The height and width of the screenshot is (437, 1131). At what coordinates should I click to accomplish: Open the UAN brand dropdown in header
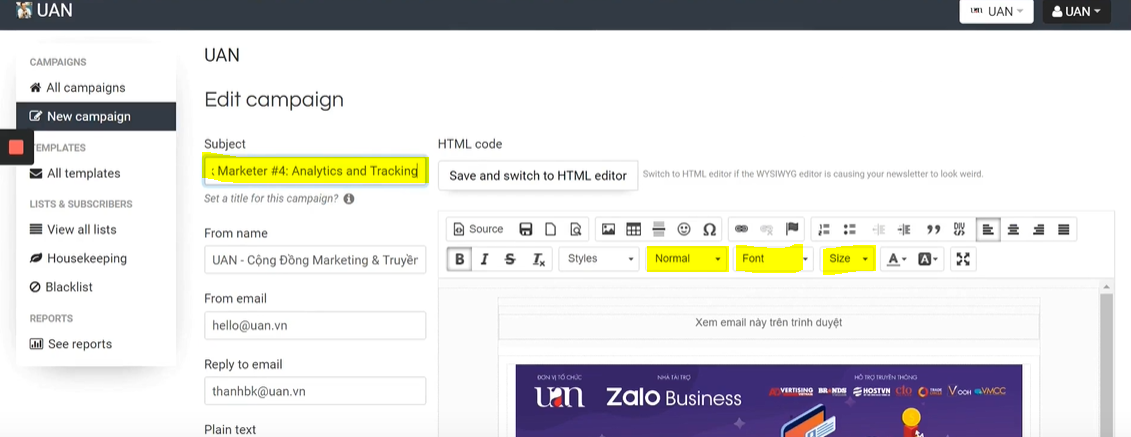tap(996, 12)
